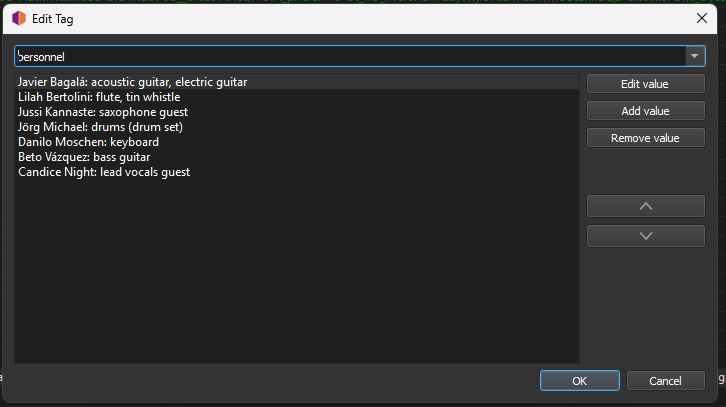726x407 pixels.
Task: Select the Javier Bagalá guitar entry
Action: (132, 82)
